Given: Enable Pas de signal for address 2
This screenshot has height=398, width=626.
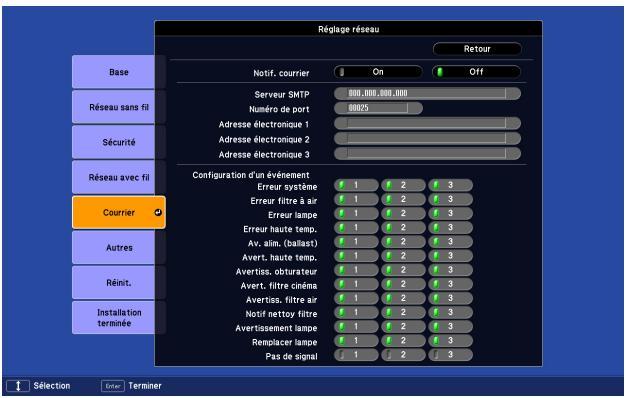Looking at the screenshot, I should 403,354.
